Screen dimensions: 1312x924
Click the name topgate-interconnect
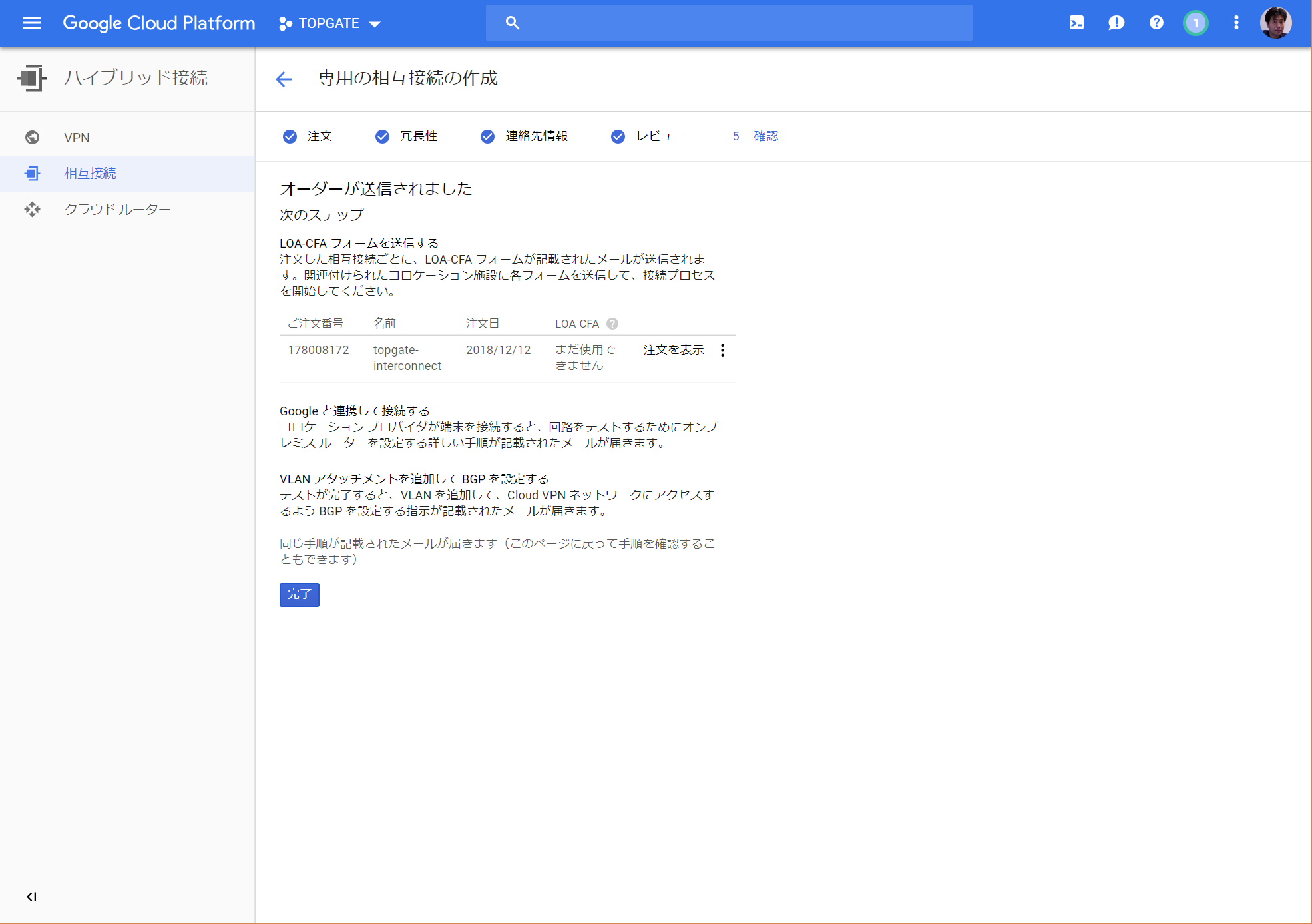(407, 358)
